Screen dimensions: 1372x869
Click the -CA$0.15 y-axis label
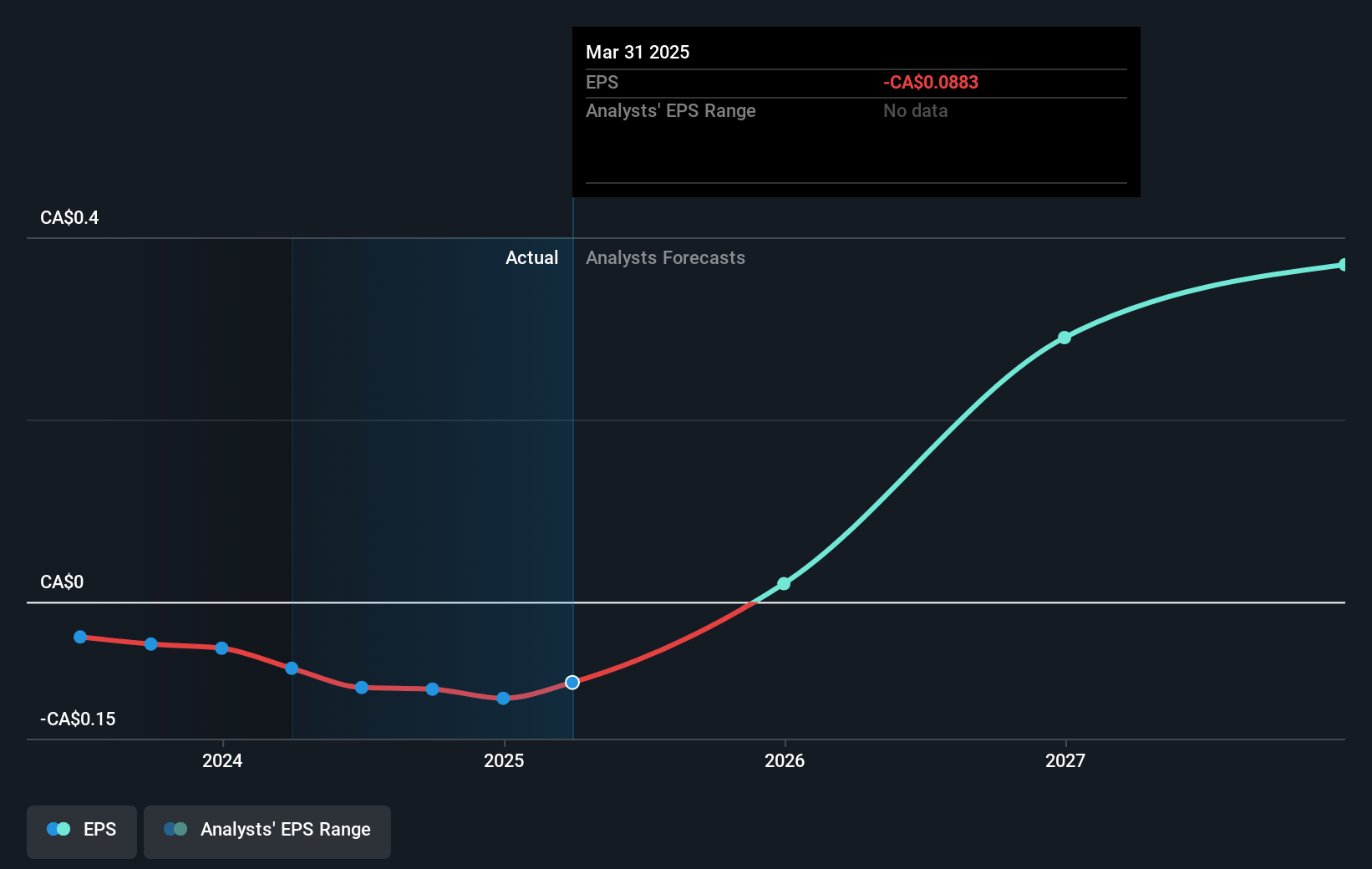click(78, 719)
